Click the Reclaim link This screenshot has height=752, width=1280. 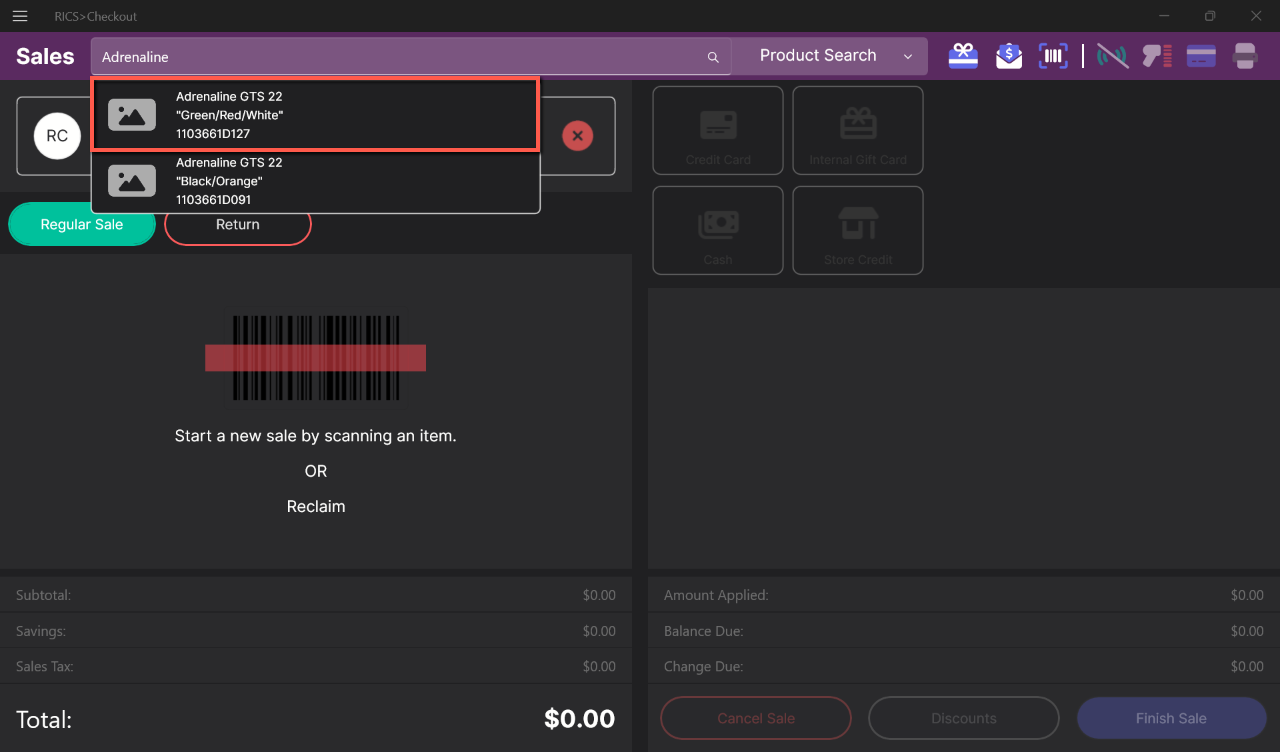click(x=316, y=507)
